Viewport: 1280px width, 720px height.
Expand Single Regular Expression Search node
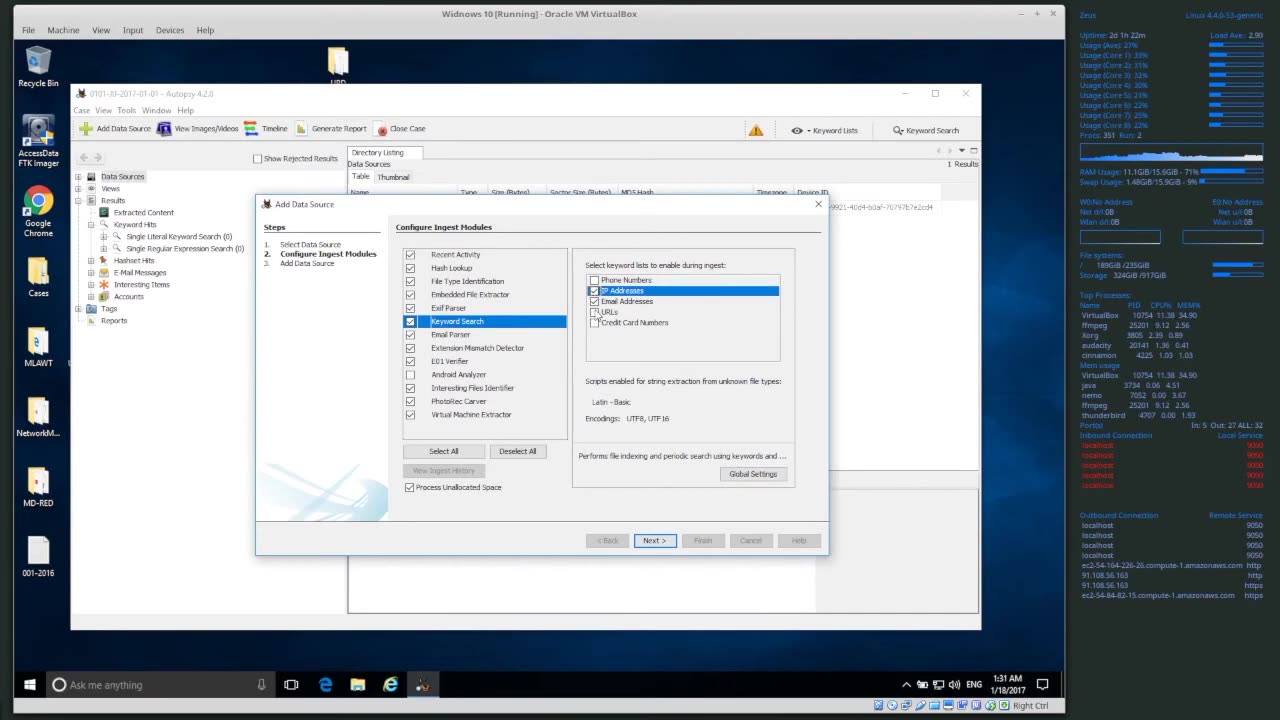click(103, 249)
